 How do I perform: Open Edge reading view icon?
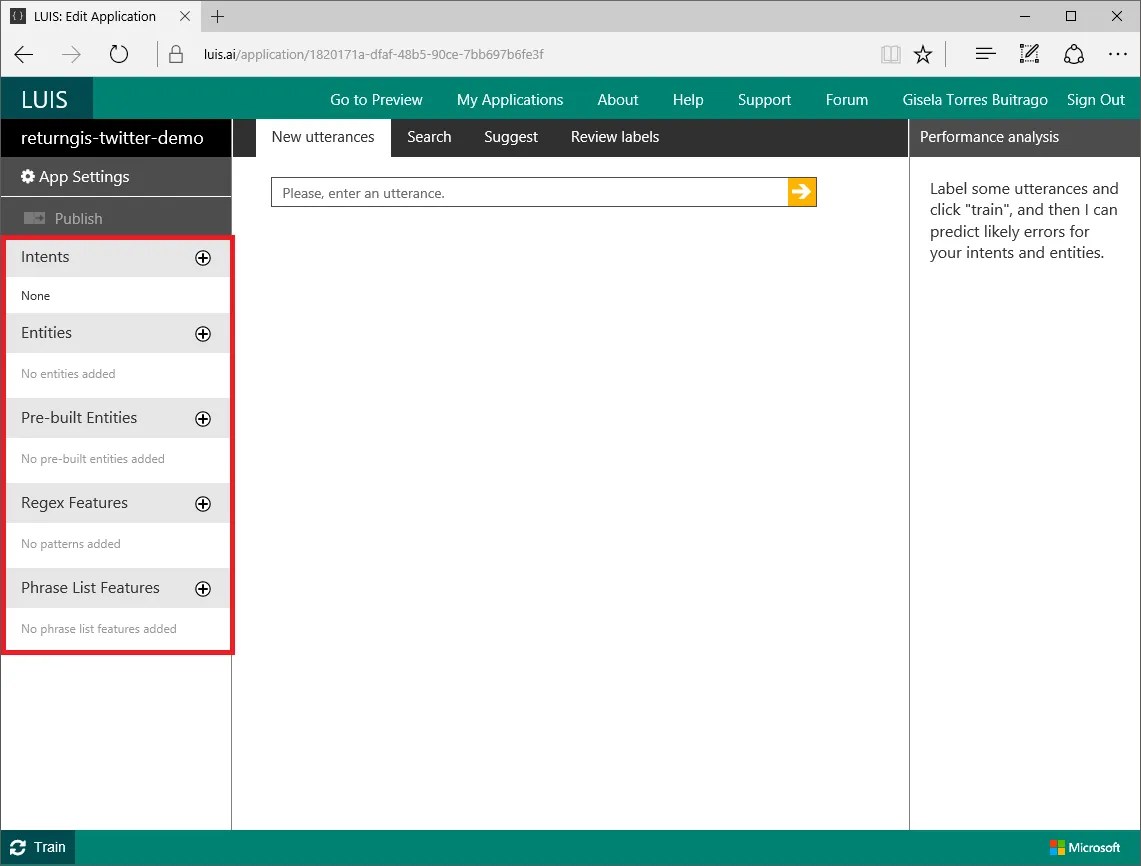tap(891, 55)
